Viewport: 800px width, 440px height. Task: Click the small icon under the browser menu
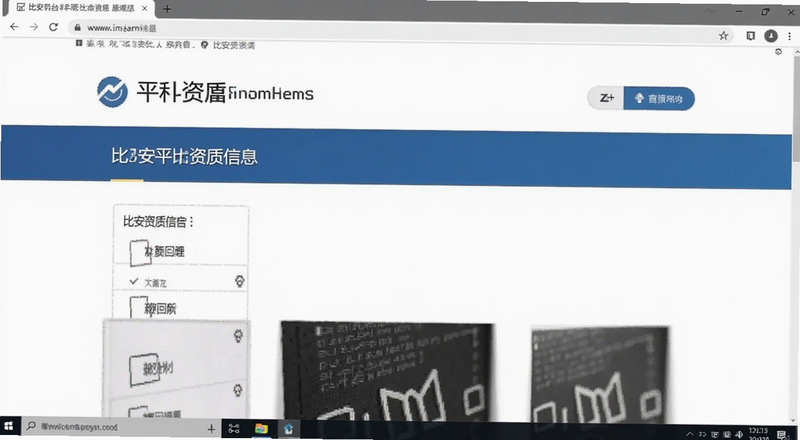click(x=779, y=52)
